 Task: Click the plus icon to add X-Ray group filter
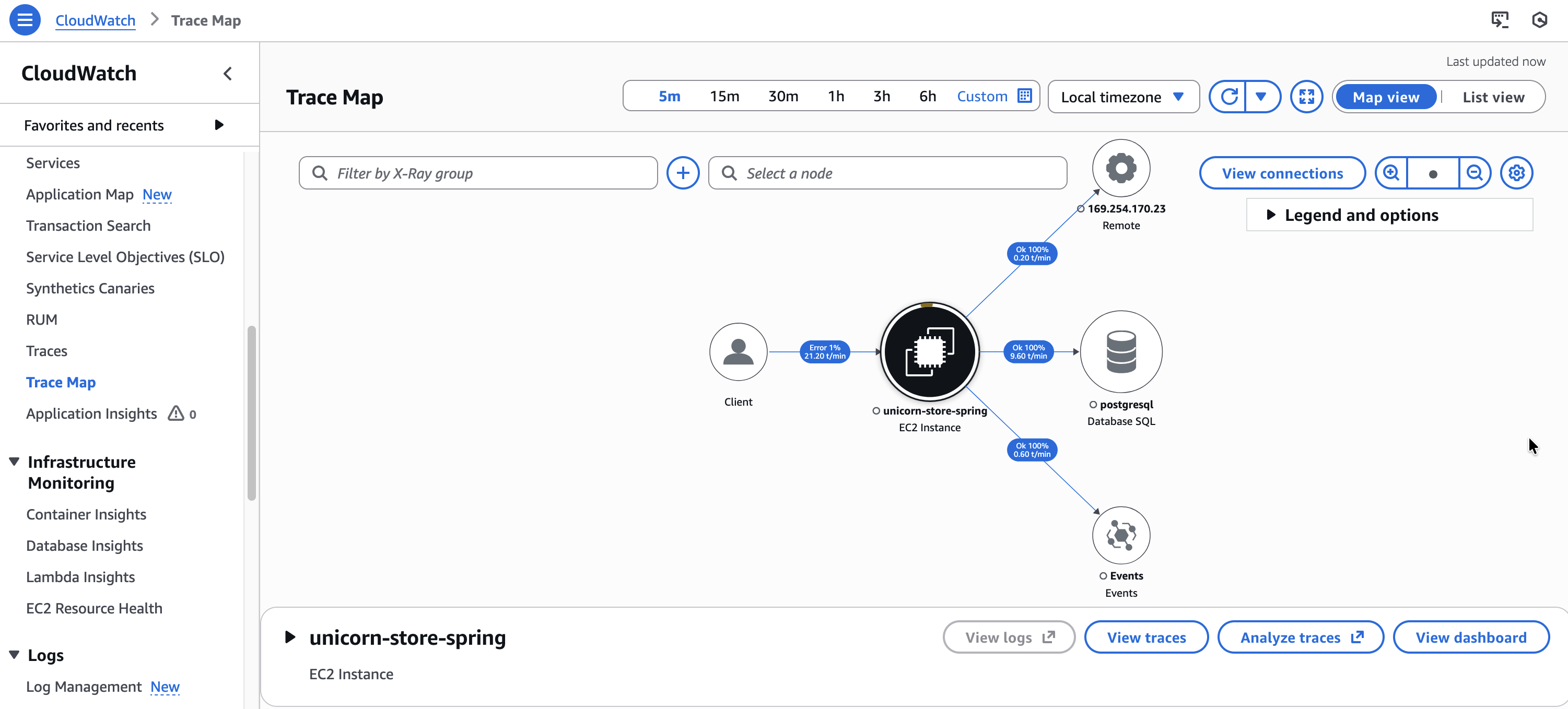pyautogui.click(x=683, y=173)
